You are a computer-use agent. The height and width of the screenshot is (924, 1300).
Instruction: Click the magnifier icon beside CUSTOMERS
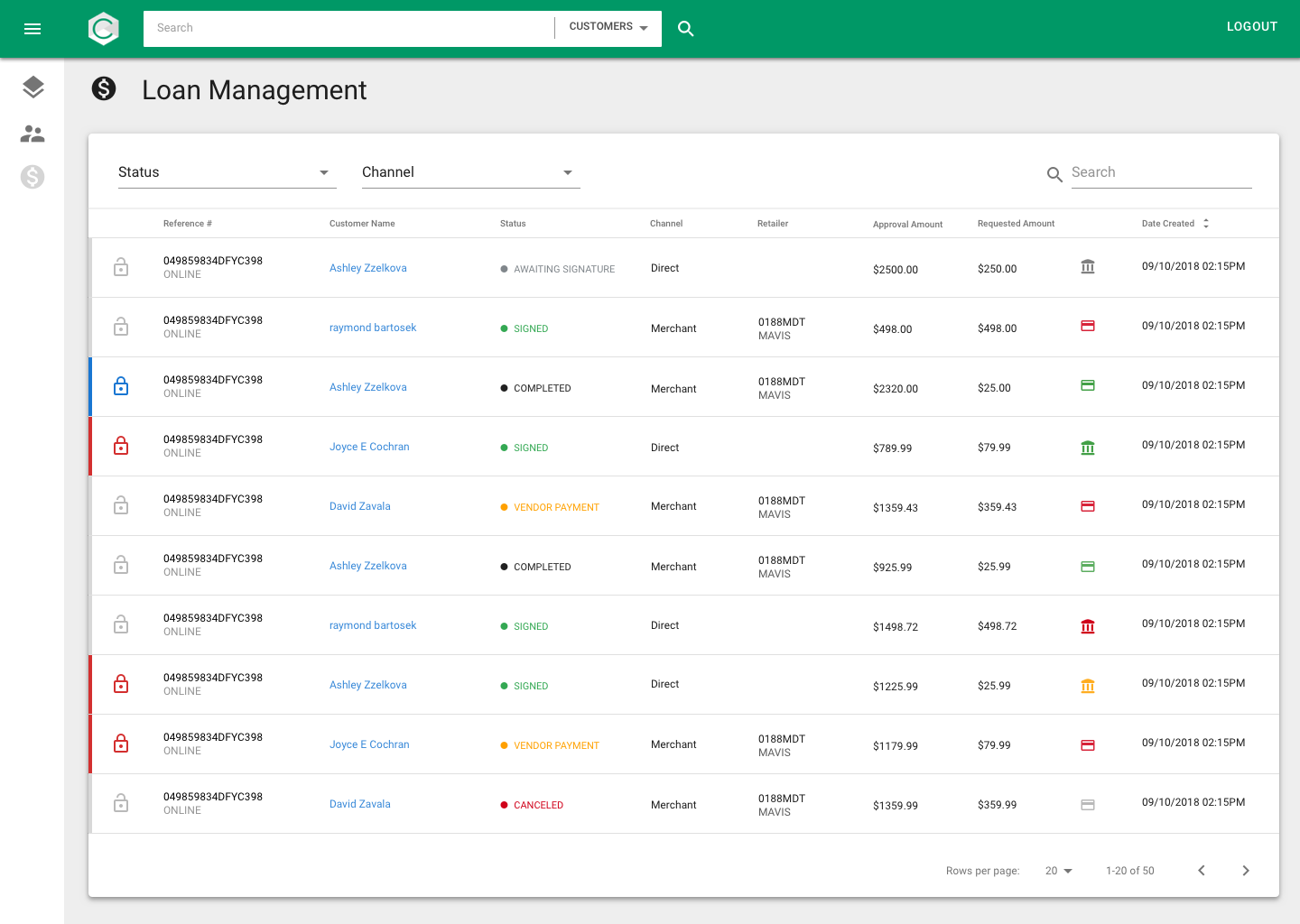(x=686, y=29)
